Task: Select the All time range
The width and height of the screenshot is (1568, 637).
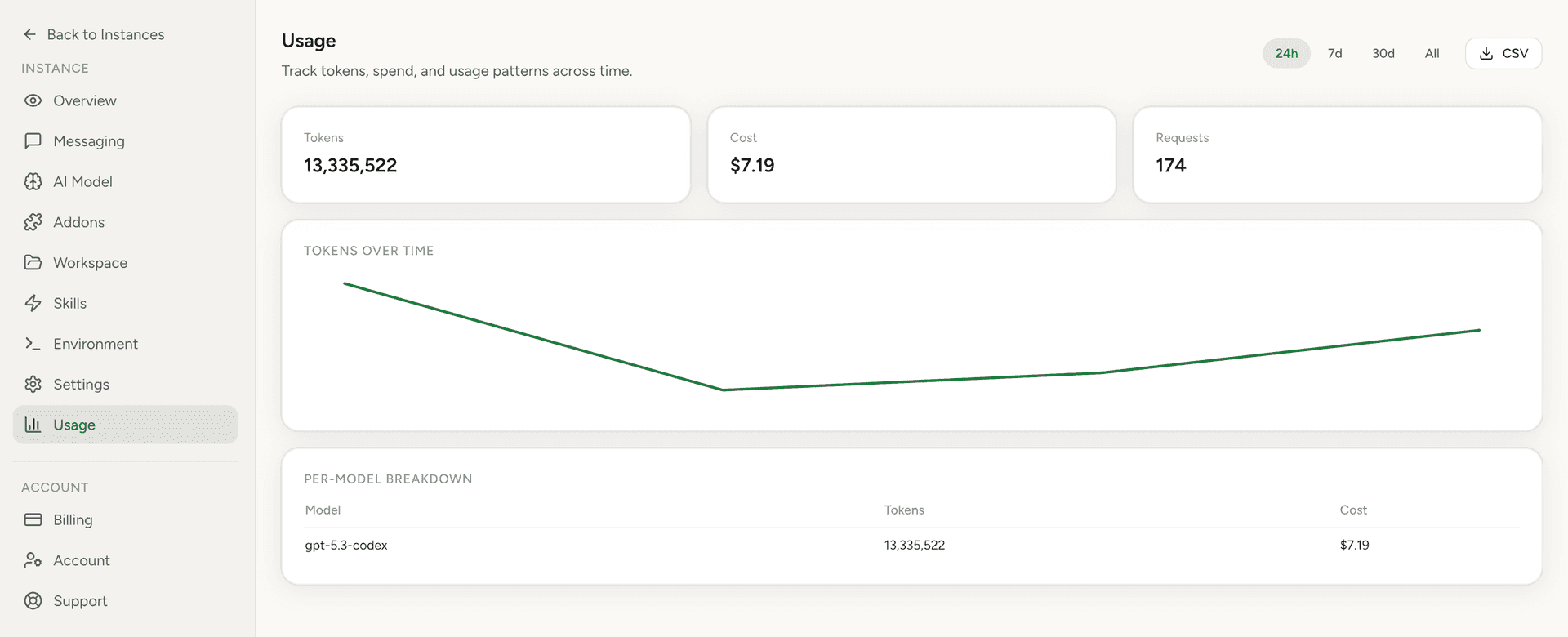Action: (x=1432, y=53)
